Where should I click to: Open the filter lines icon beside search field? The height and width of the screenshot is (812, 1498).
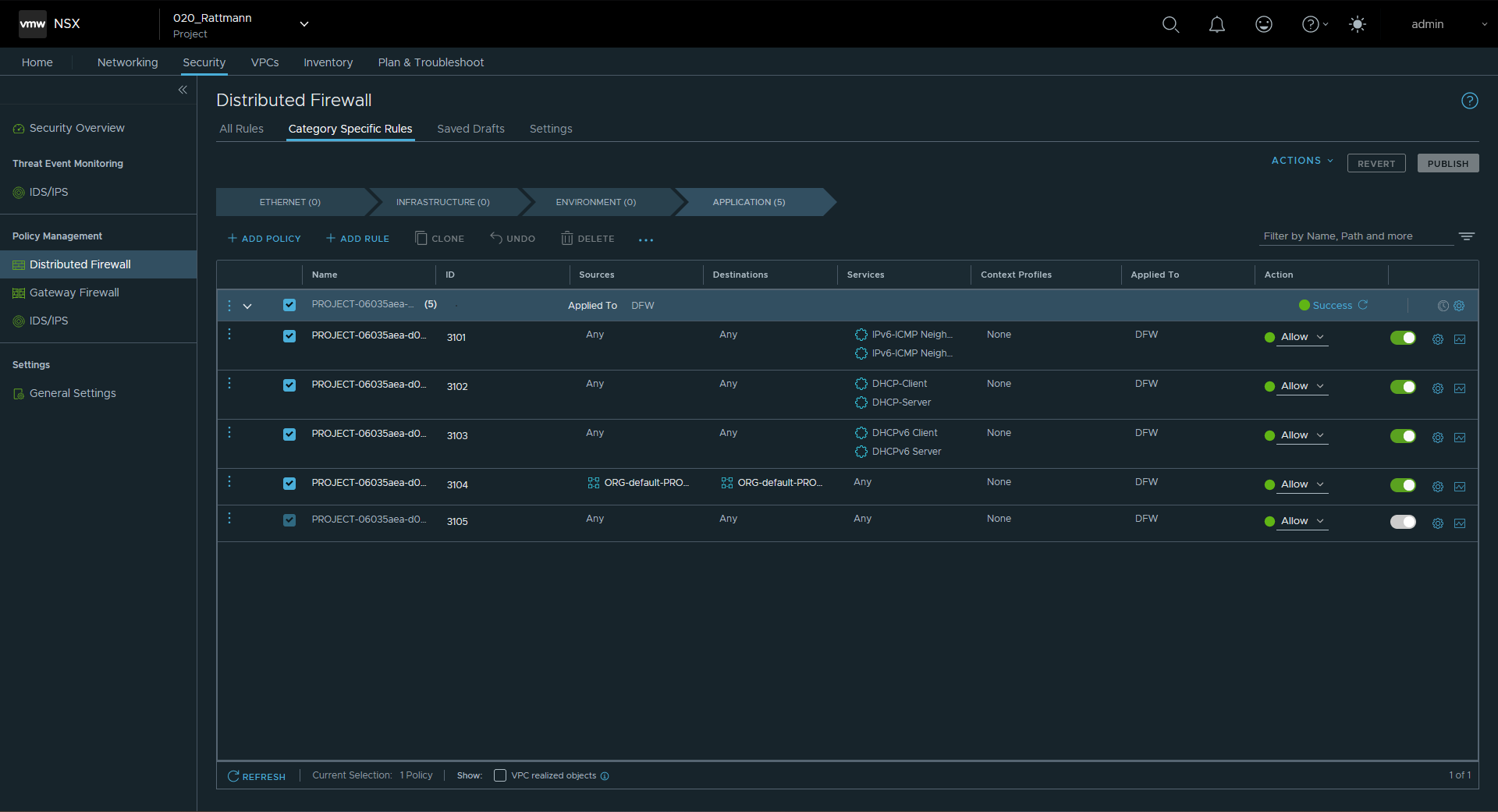pos(1466,236)
